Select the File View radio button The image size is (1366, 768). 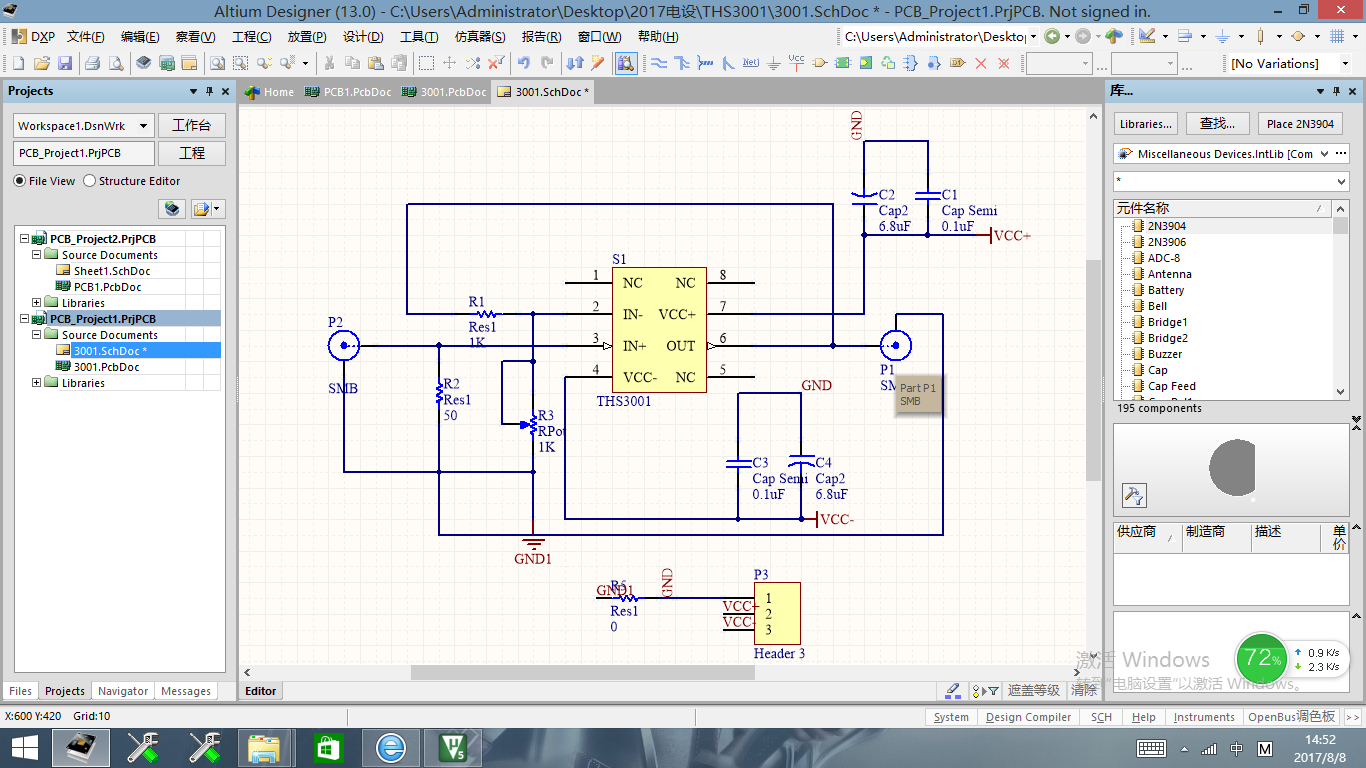[x=20, y=181]
